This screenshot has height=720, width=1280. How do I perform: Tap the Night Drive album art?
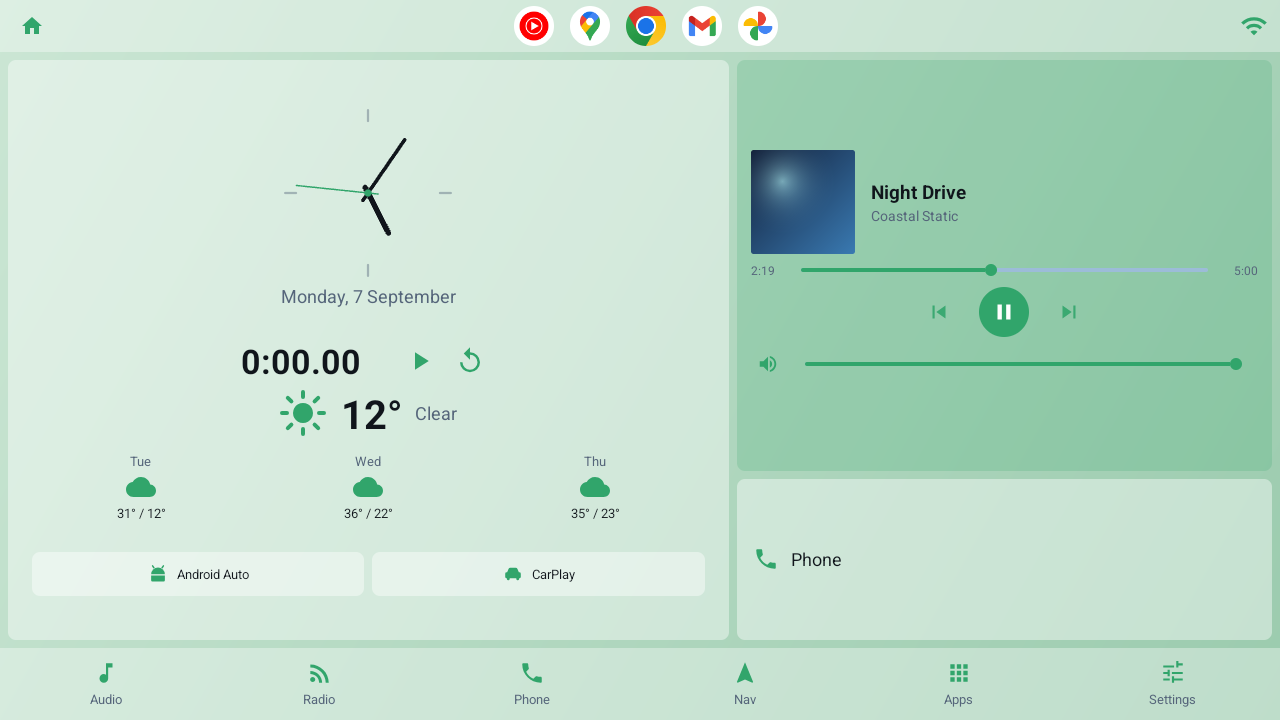pyautogui.click(x=803, y=202)
